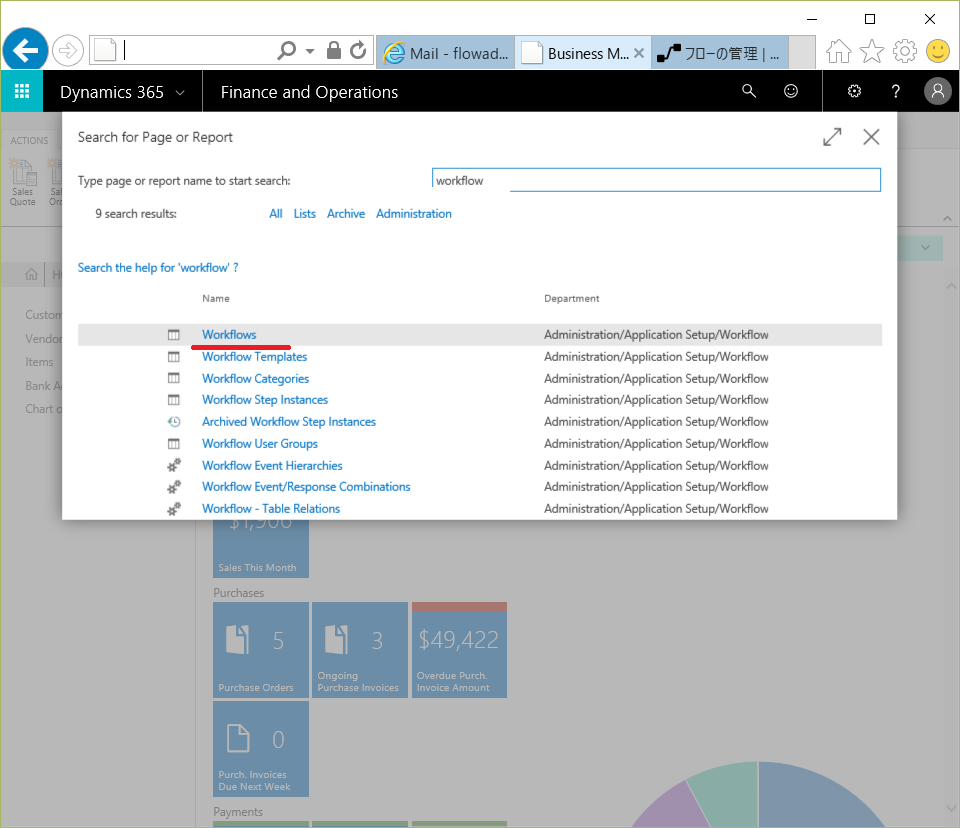The image size is (960, 828).
Task: Open the Overdue Purch. Invoice Amount tile
Action: (459, 650)
